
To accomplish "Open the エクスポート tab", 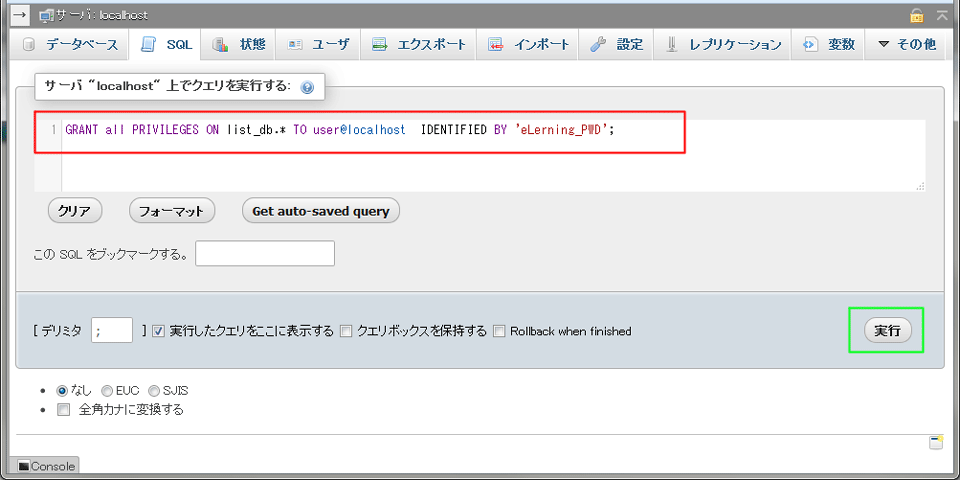I will 419,45.
